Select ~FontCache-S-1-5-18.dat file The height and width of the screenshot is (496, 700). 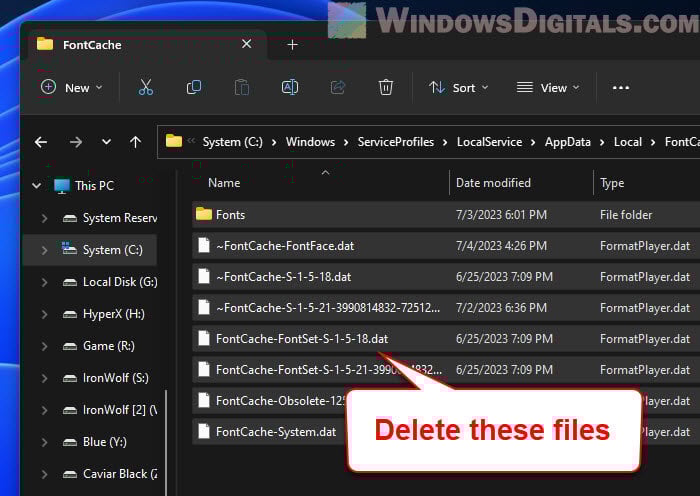446,277
